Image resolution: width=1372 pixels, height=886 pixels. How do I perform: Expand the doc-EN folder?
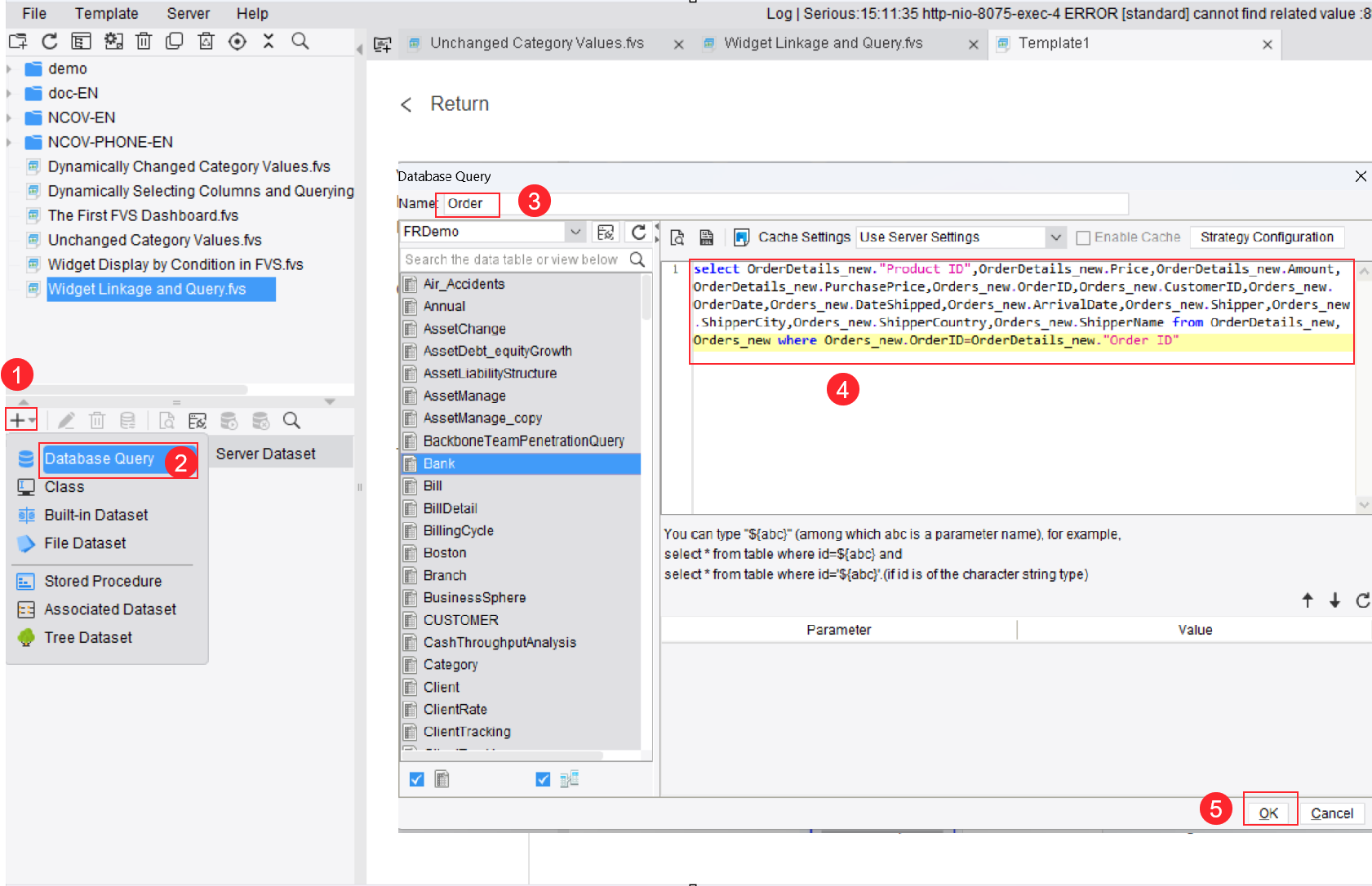[x=9, y=93]
